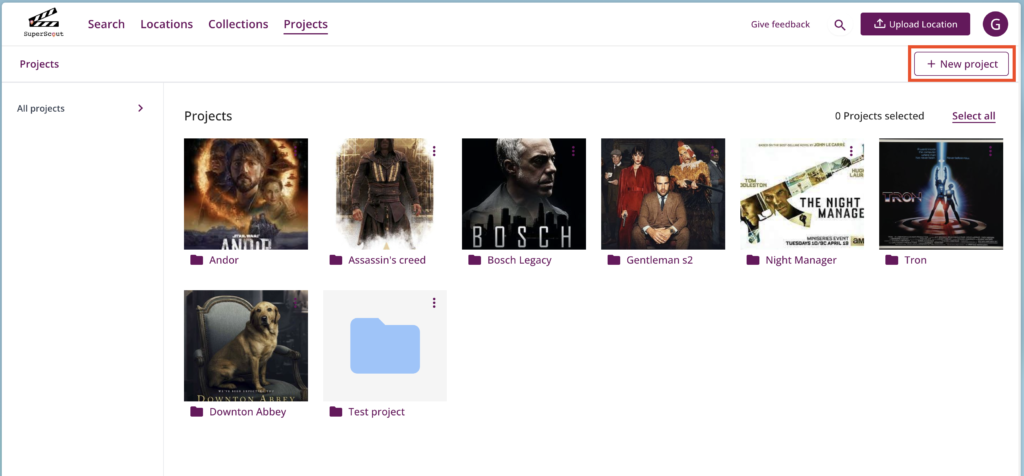
Task: Switch to the Locations tab
Action: click(167, 24)
